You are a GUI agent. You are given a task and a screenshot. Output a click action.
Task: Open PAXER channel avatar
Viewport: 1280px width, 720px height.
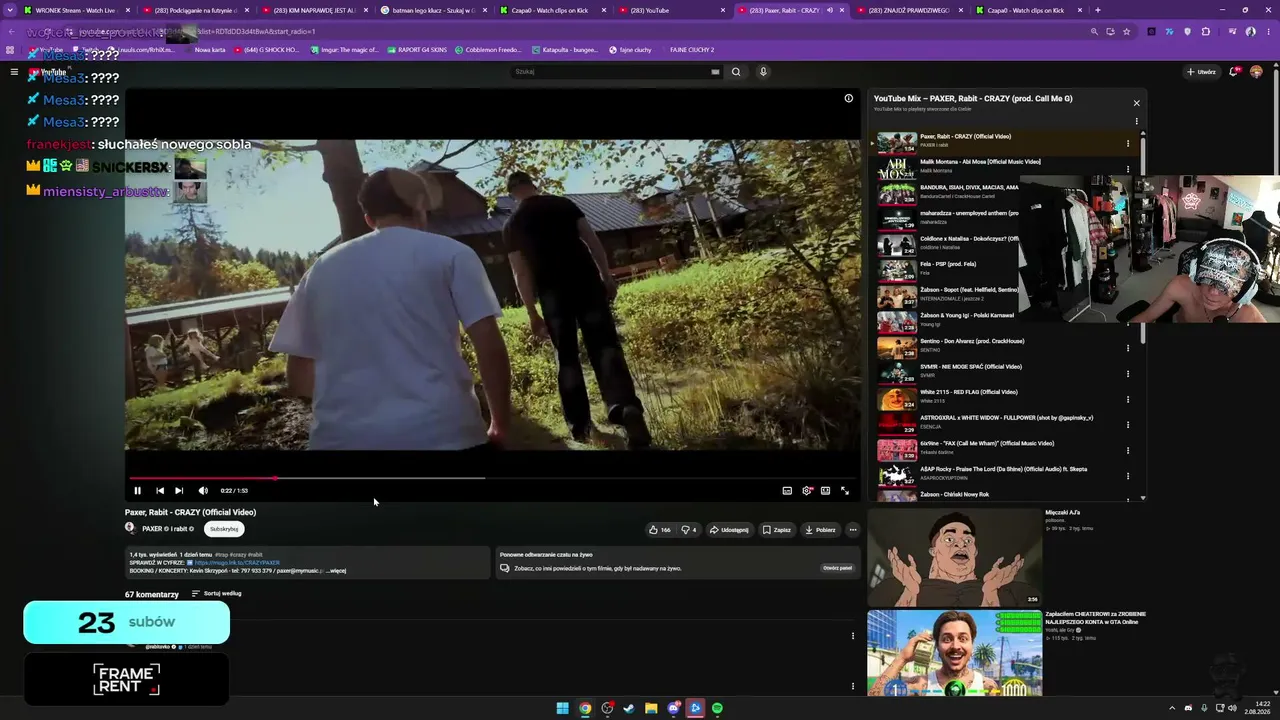coord(130,528)
